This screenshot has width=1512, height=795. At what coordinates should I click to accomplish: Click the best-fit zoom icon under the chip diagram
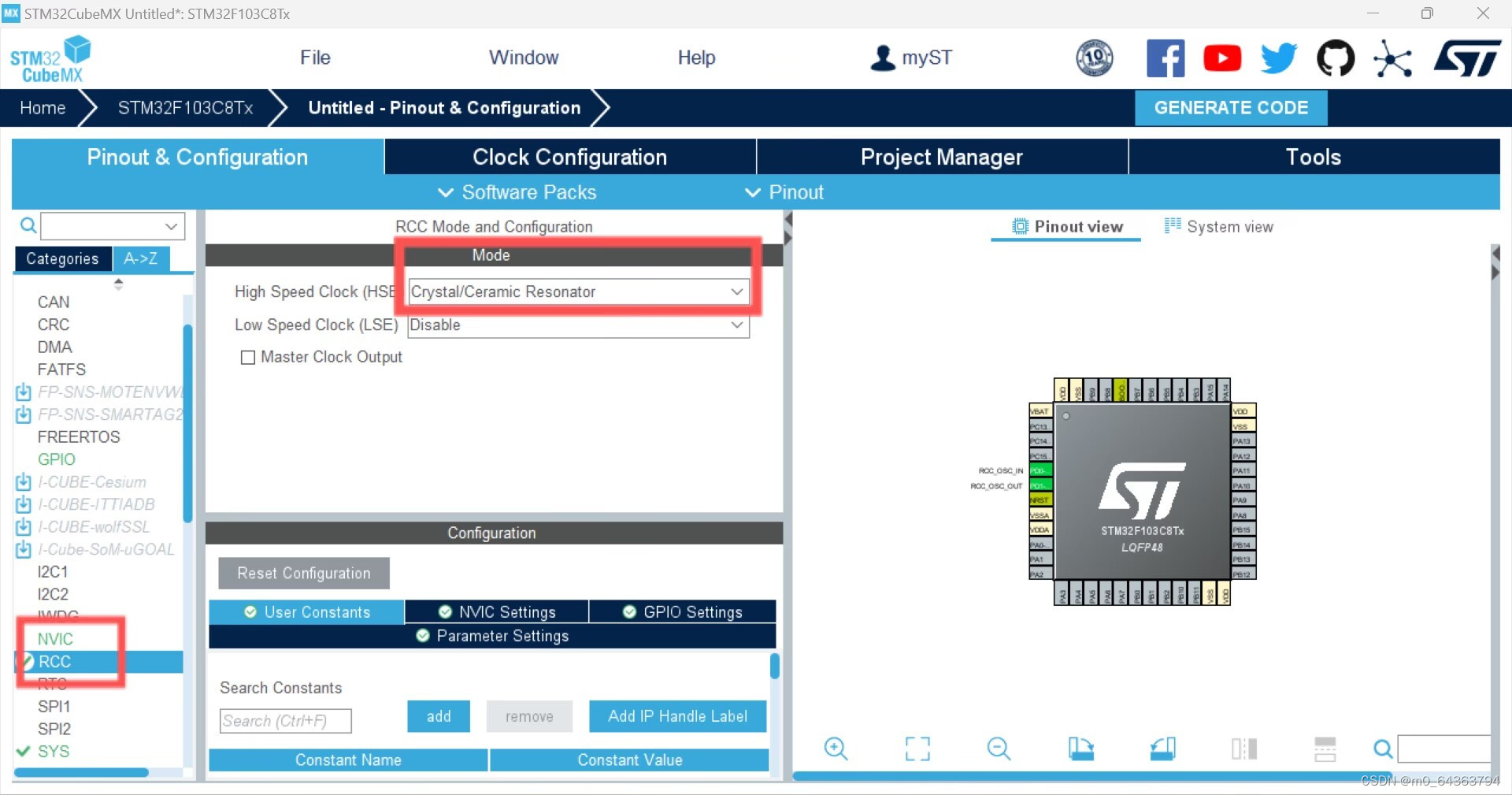point(917,749)
